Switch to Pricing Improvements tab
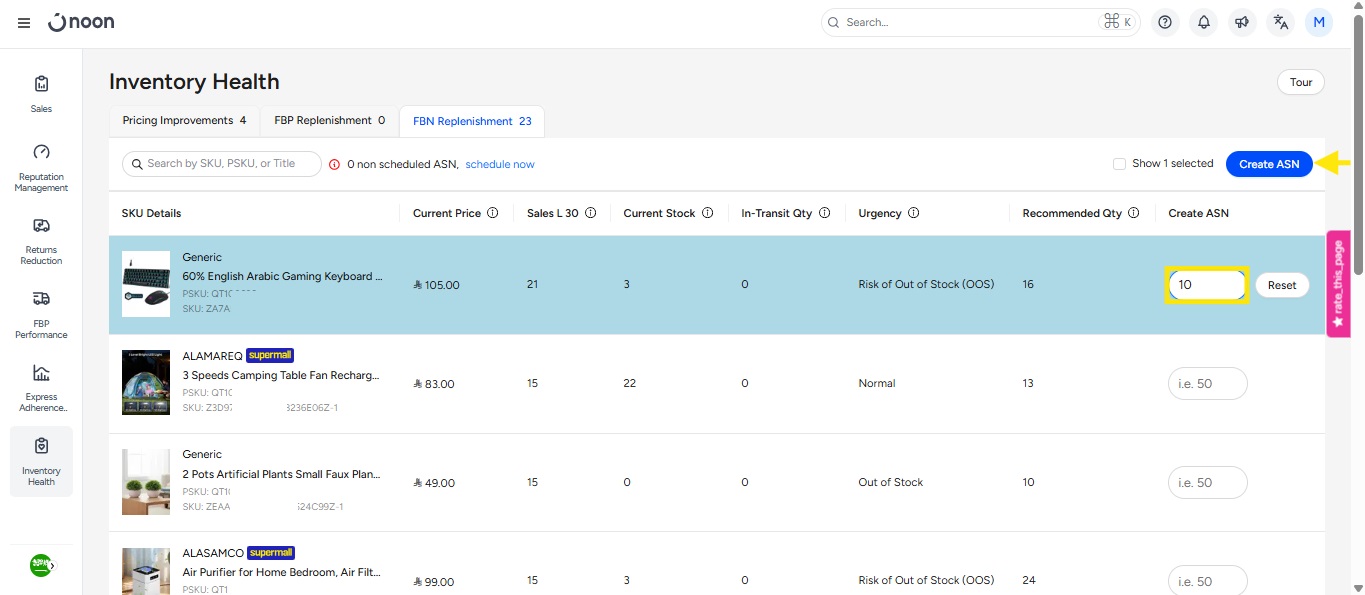The width and height of the screenshot is (1365, 595). [184, 120]
